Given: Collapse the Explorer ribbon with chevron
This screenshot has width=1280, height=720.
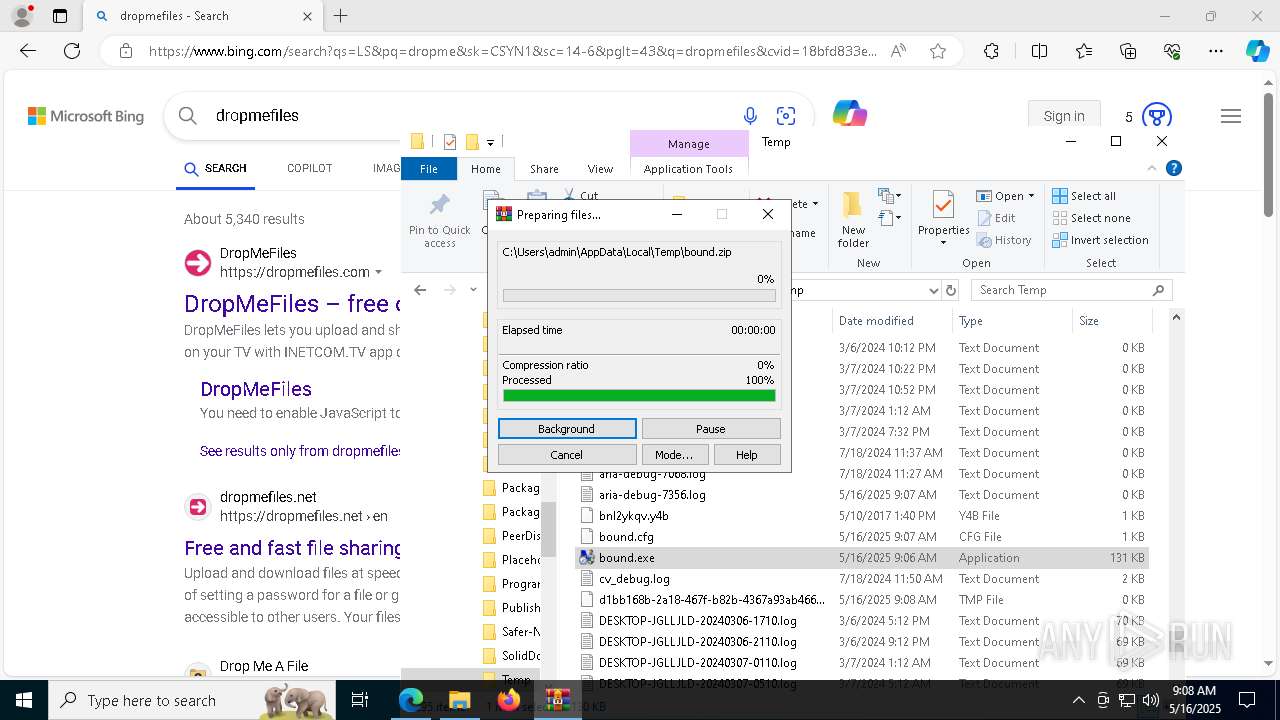Looking at the screenshot, I should point(1152,168).
